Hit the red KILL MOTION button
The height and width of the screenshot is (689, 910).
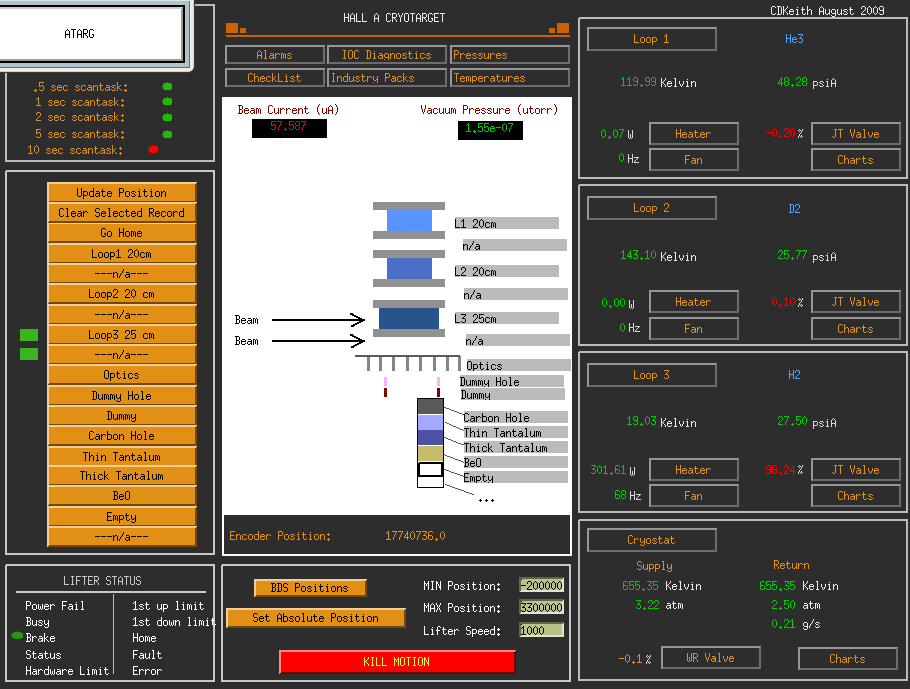(397, 662)
